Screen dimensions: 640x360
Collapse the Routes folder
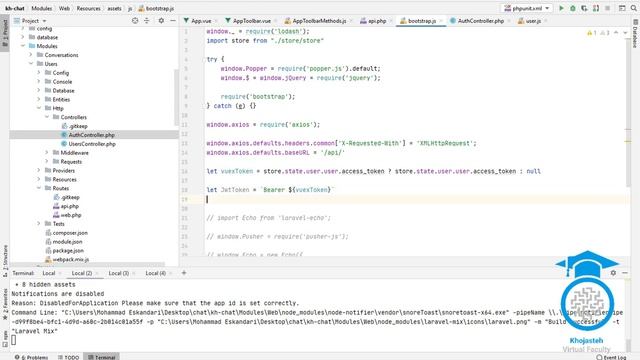(x=39, y=188)
